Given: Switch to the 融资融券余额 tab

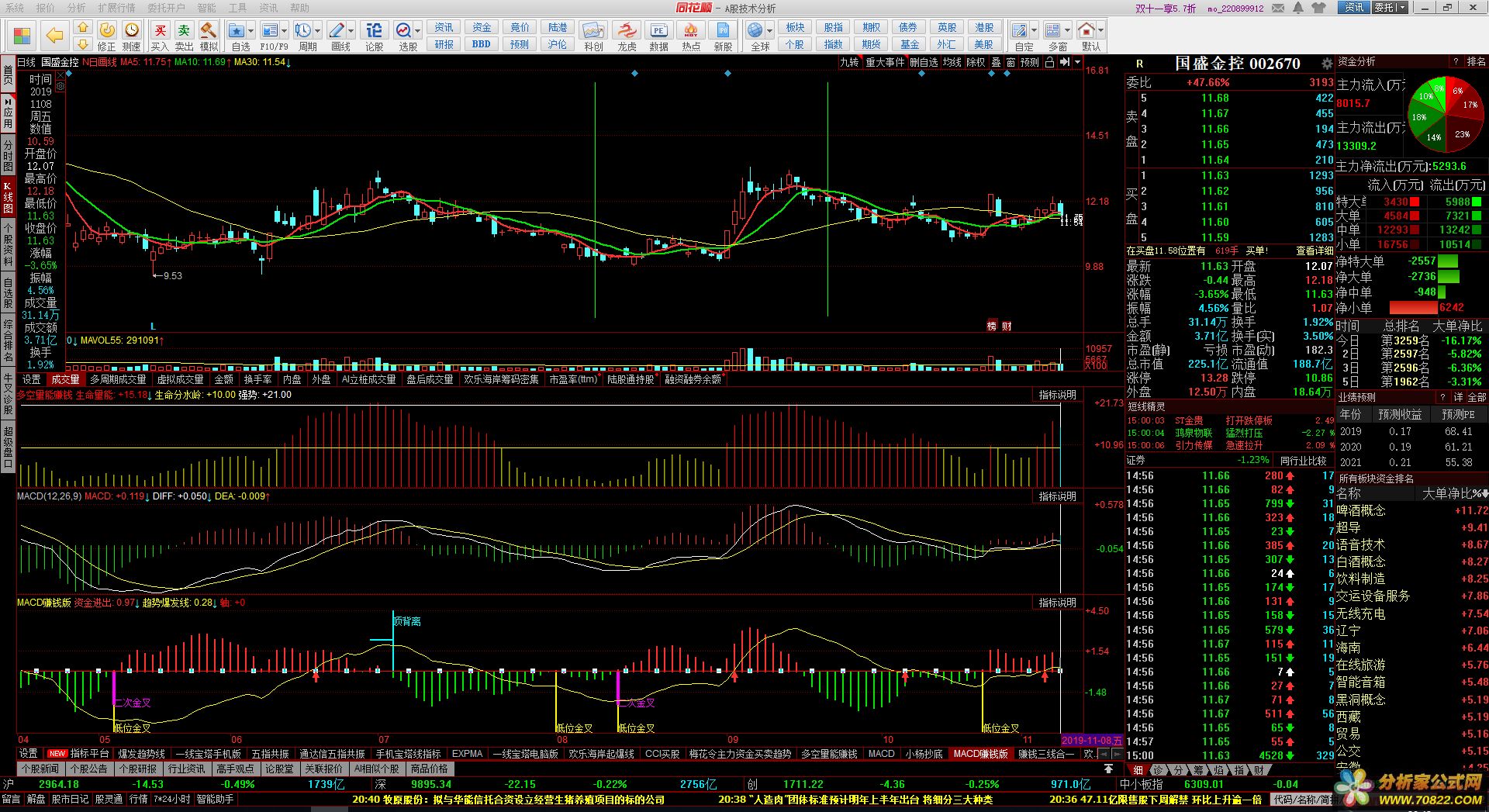Looking at the screenshot, I should click(x=693, y=379).
